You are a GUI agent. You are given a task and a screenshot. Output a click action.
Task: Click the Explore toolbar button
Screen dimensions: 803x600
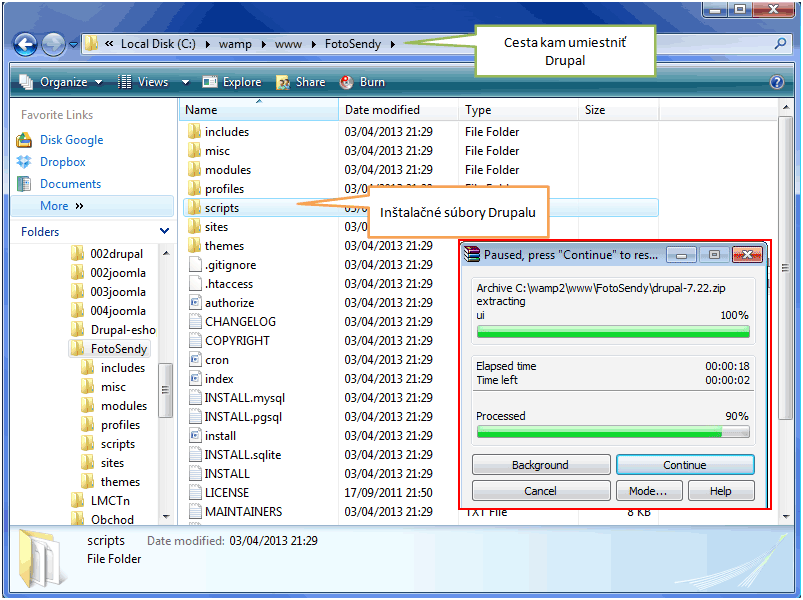pyautogui.click(x=231, y=82)
